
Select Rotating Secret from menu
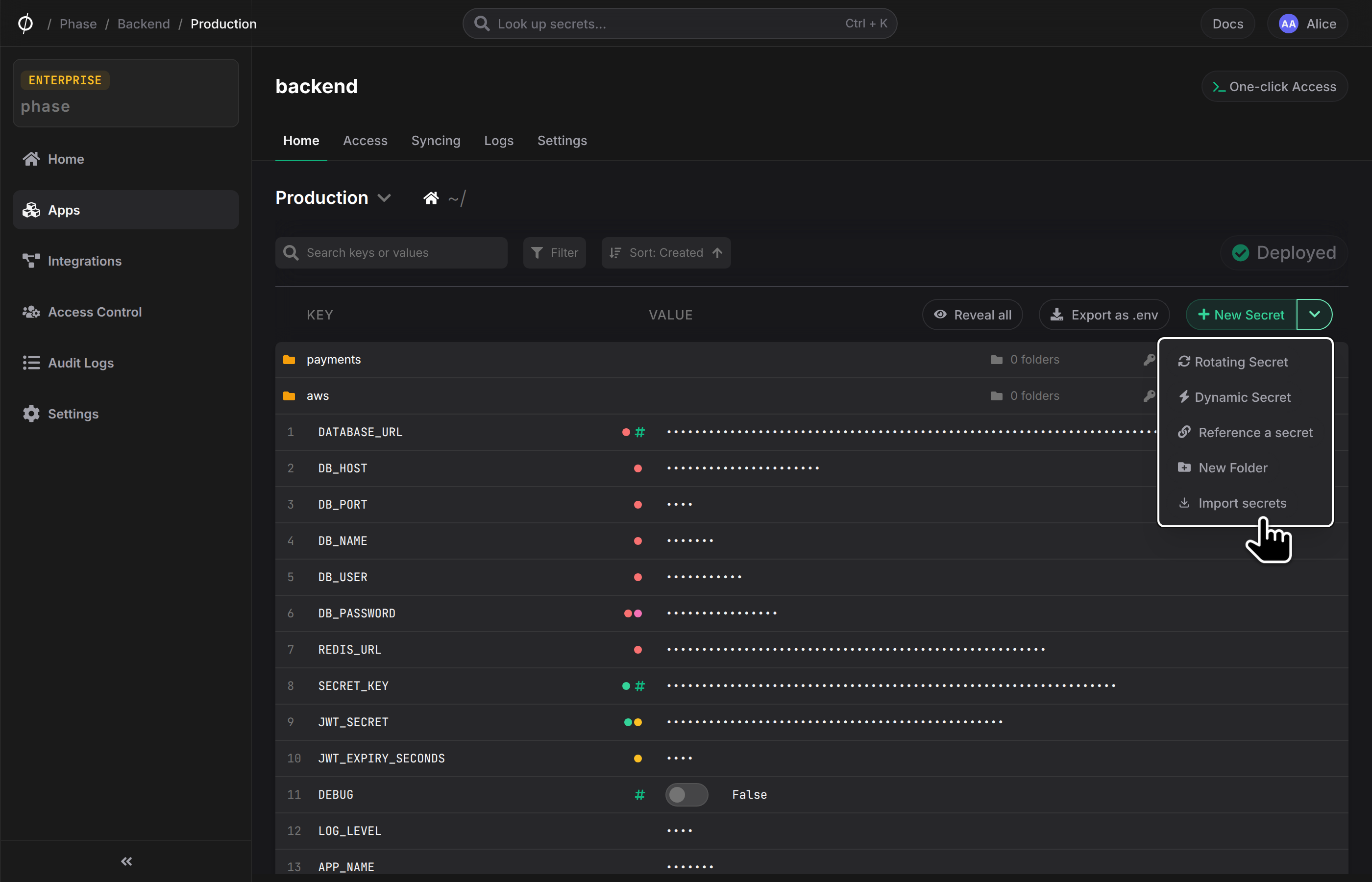[x=1245, y=362]
